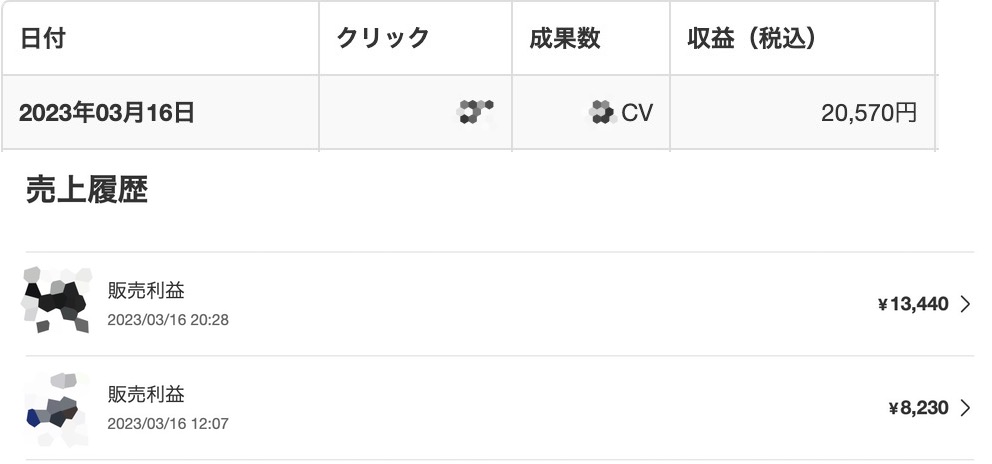992x464 pixels.
Task: Click the 売上履歴 section heading
Action: point(87,190)
